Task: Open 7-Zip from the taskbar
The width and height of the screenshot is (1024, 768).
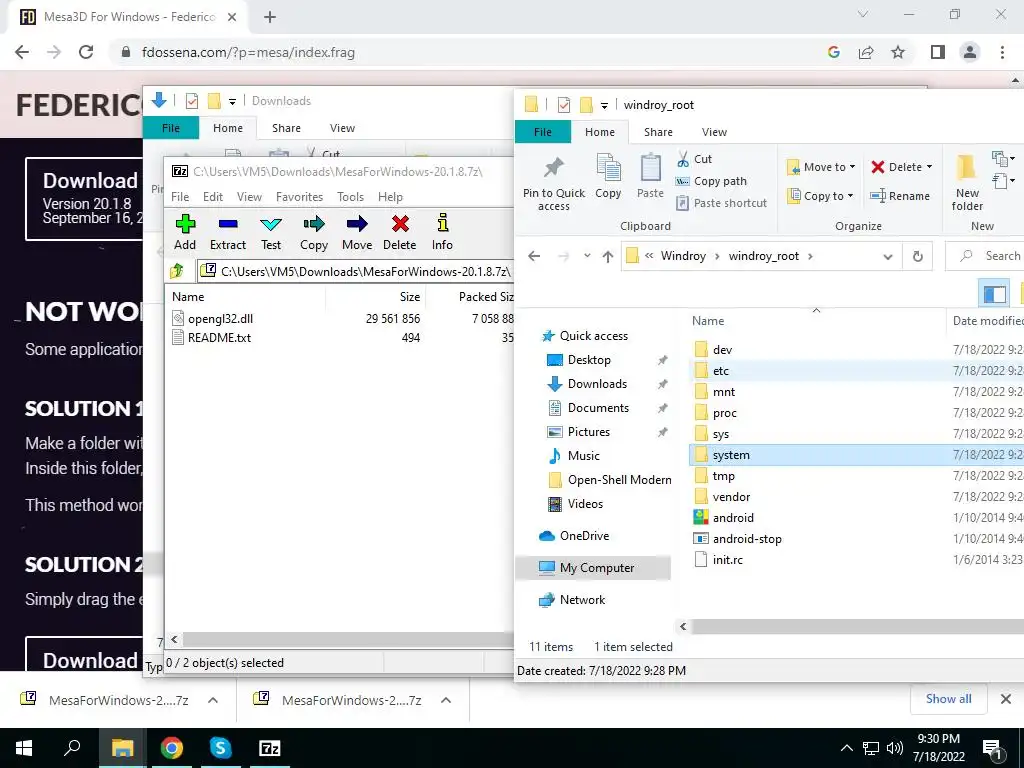Action: (x=270, y=748)
